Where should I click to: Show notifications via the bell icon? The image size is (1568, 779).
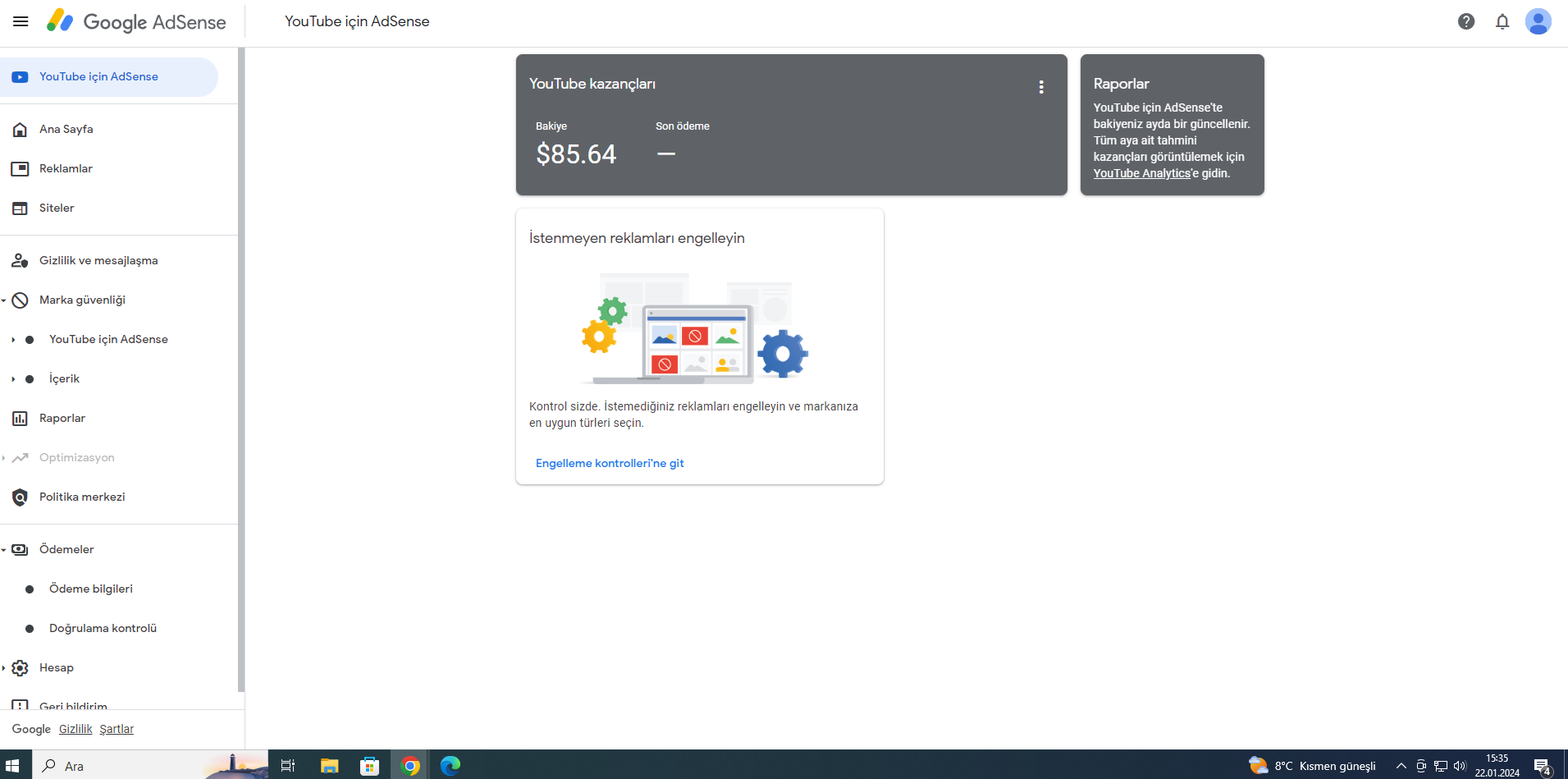tap(1502, 21)
